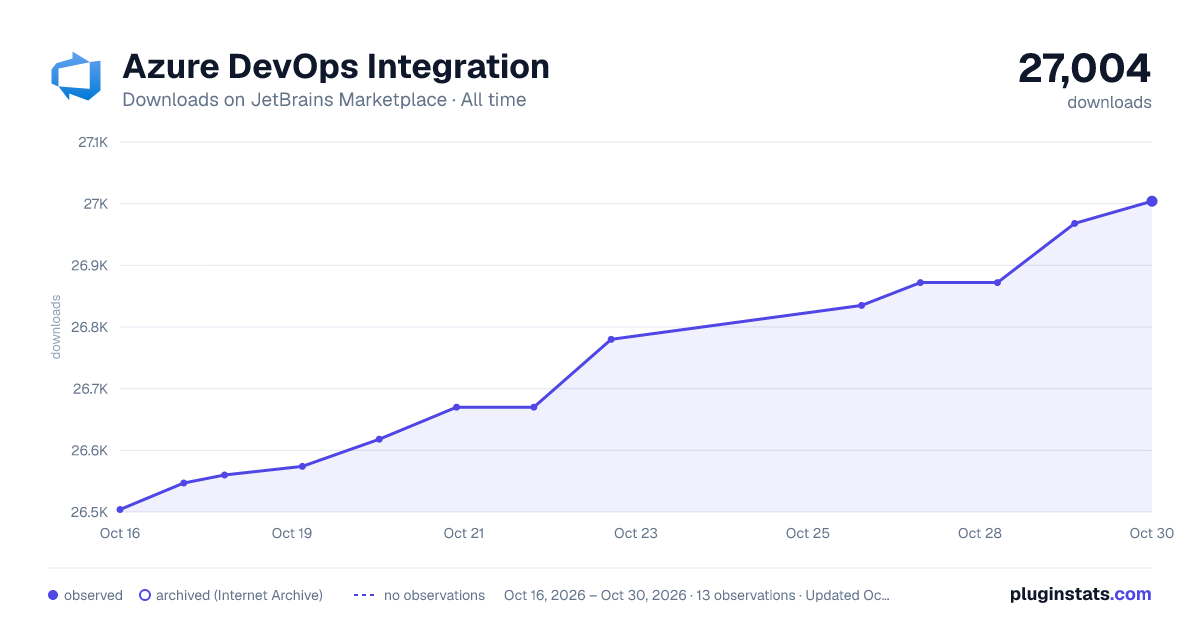Click the 'Downloads on JetBrains Marketplace · All time' subtitle
The width and height of the screenshot is (1200, 630).
324,100
